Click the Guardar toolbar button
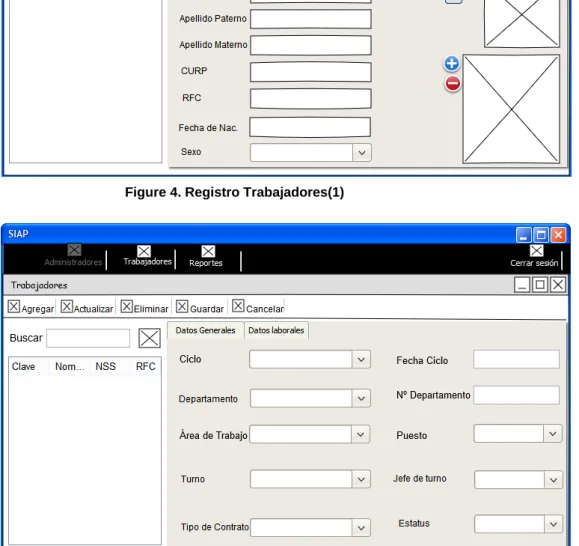The image size is (579, 546). coord(200,307)
